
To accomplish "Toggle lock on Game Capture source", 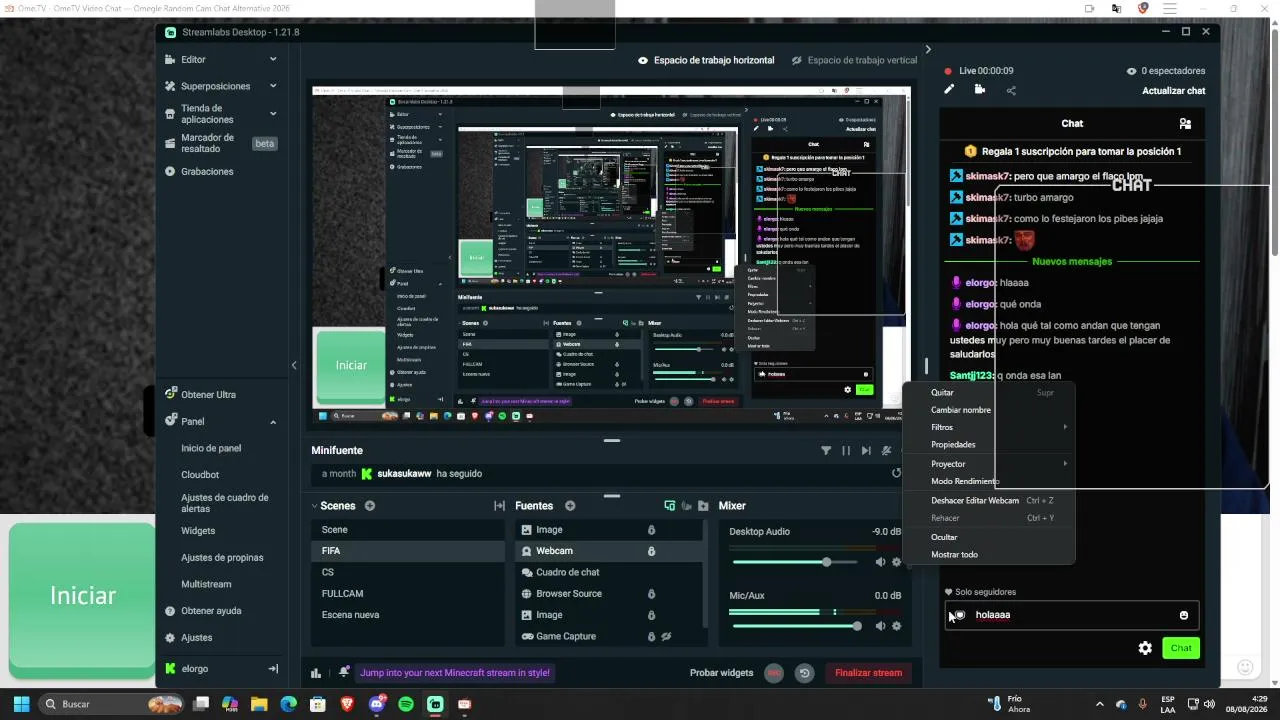I will [651, 636].
